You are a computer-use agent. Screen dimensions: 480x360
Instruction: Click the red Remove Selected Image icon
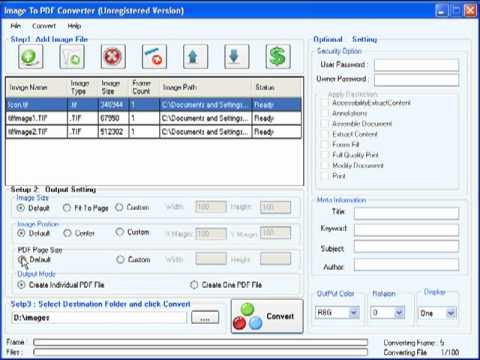113,57
